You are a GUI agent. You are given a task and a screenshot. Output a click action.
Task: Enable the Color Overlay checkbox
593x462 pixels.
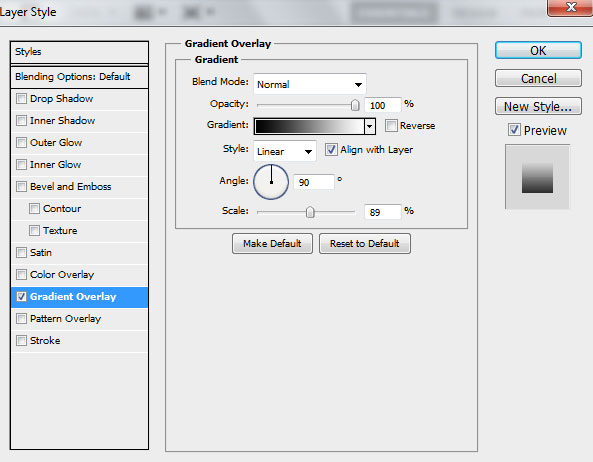point(22,274)
